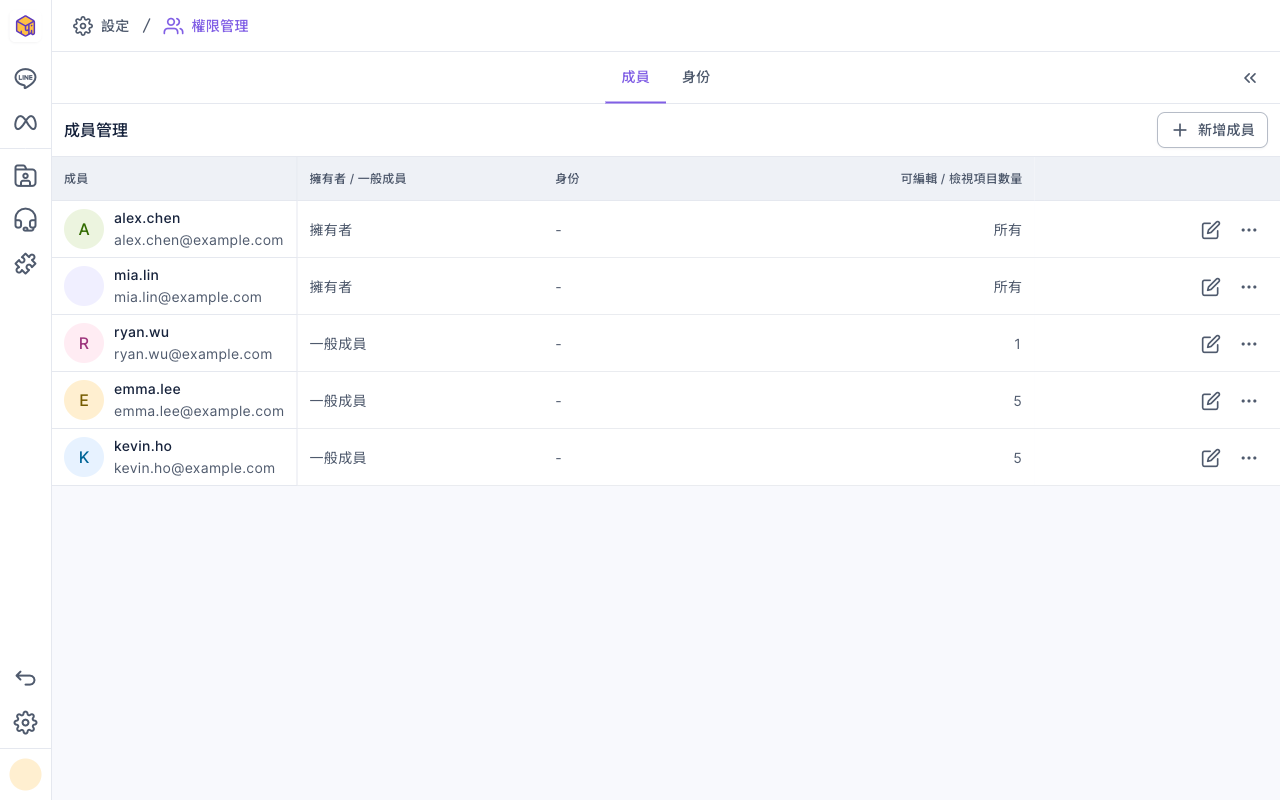Open the contacts folder icon in sidebar
The width and height of the screenshot is (1280, 800).
[25, 176]
